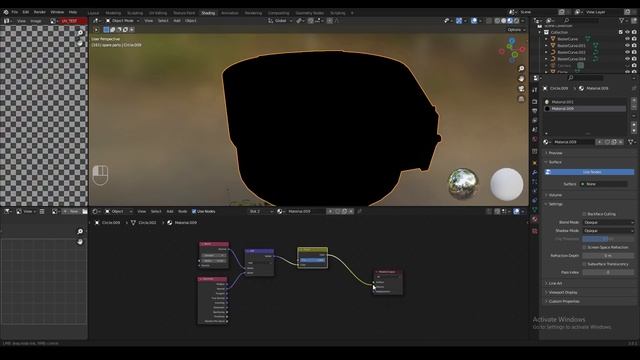Screen dimensions: 640x360
Task: Zoom icon in the image editor
Action: pos(80,33)
